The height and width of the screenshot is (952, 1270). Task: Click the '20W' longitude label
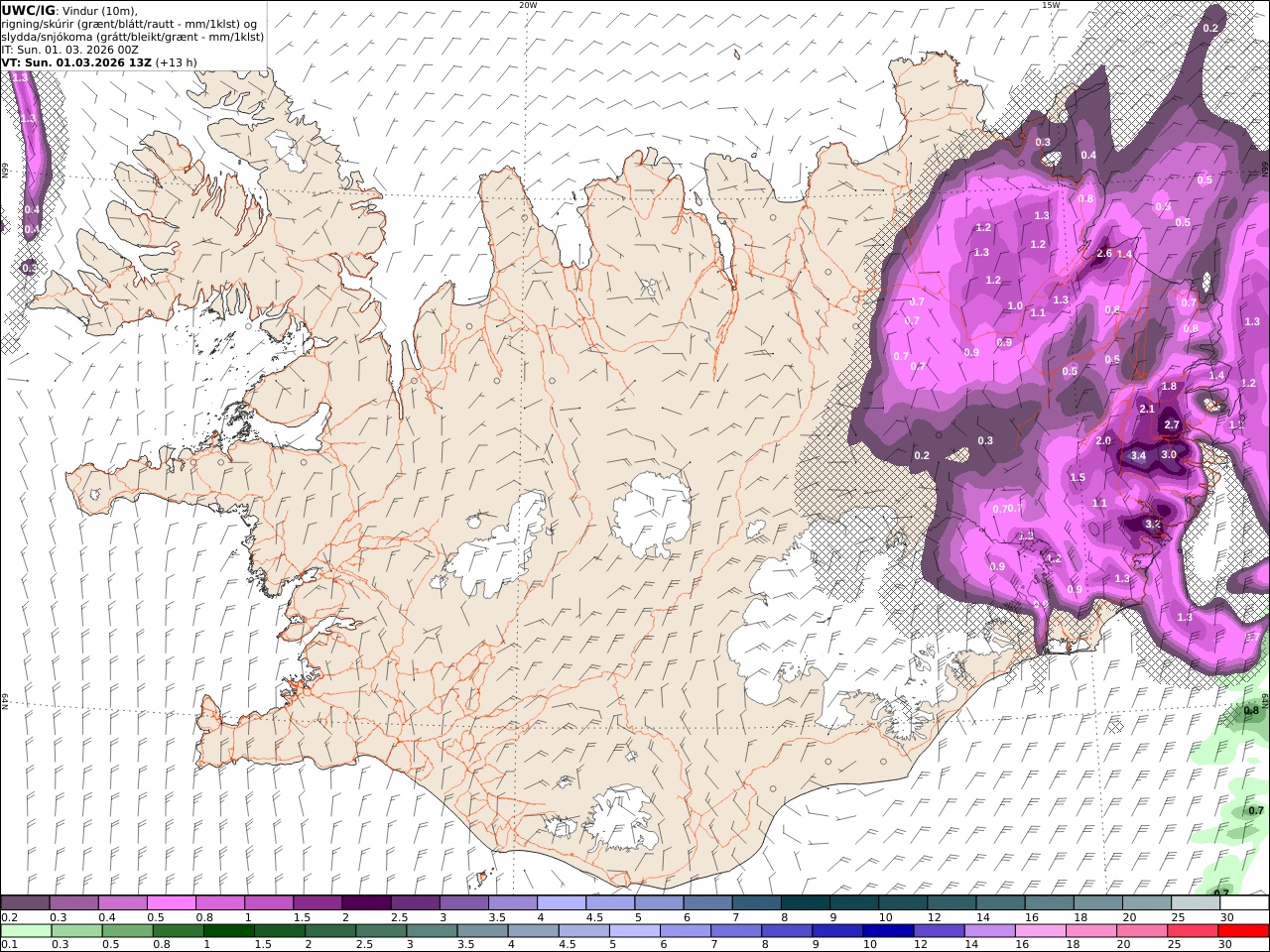pos(528,5)
